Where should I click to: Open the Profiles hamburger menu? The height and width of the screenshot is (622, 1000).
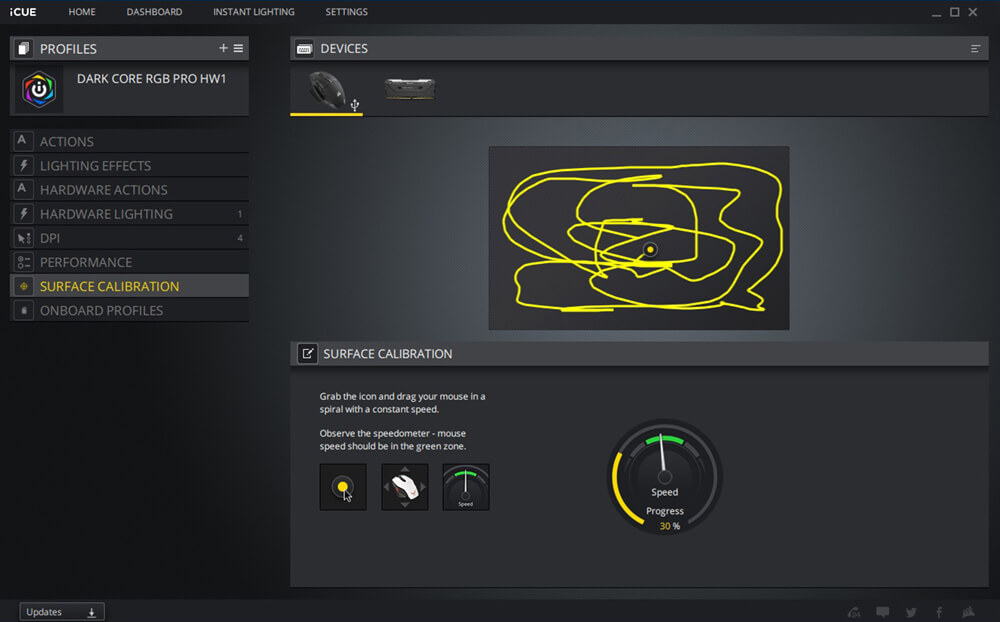click(238, 48)
